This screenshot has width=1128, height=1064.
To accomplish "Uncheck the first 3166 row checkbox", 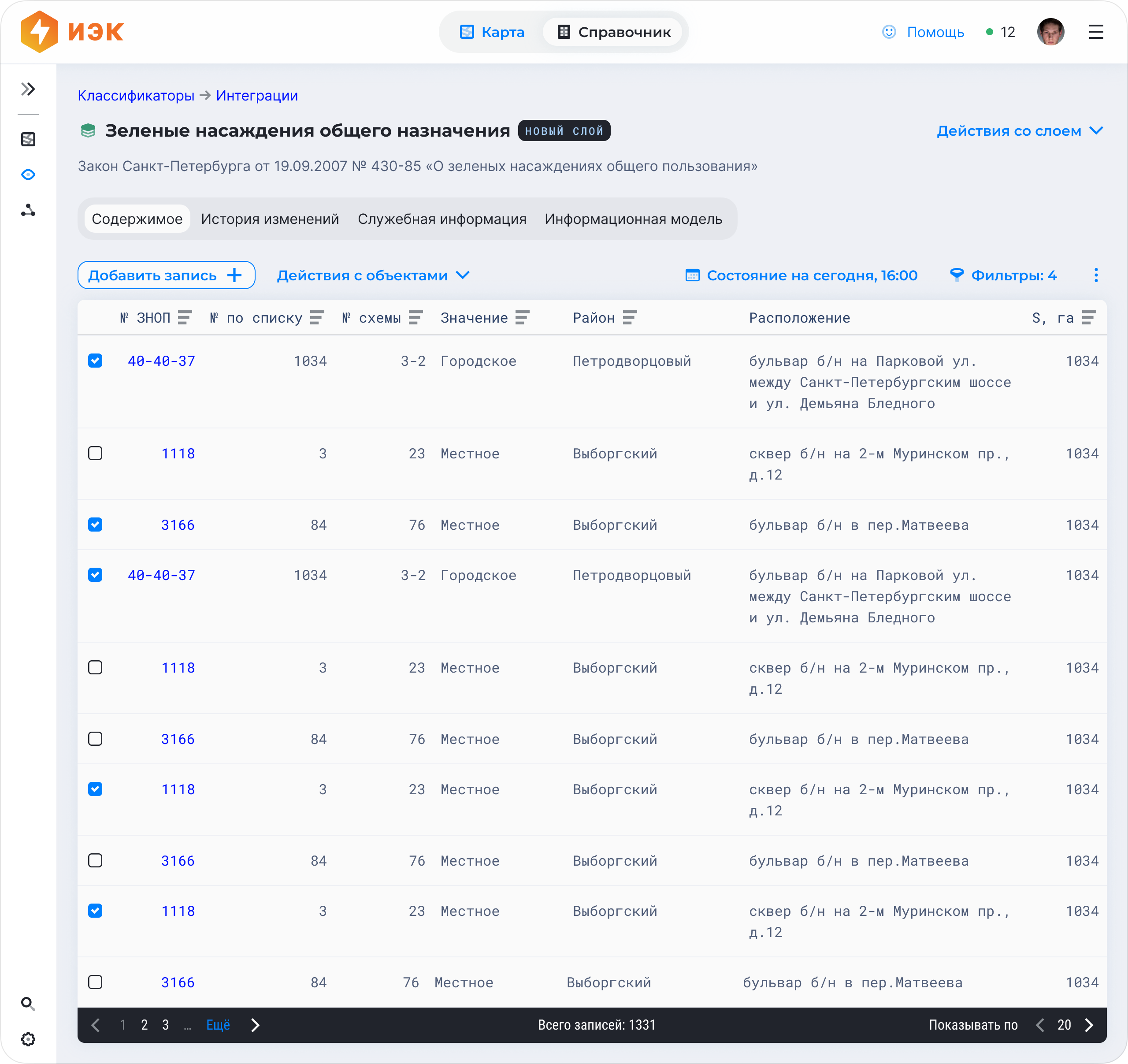I will click(x=95, y=525).
